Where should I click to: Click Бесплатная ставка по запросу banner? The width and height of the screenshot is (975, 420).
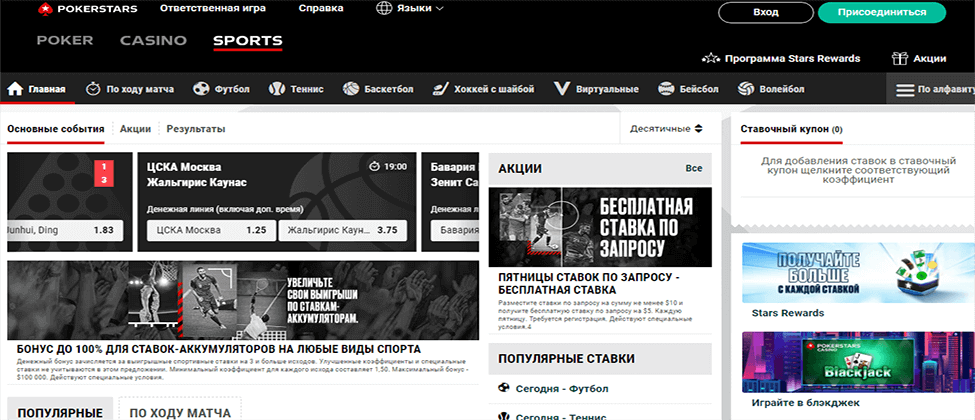(x=600, y=227)
